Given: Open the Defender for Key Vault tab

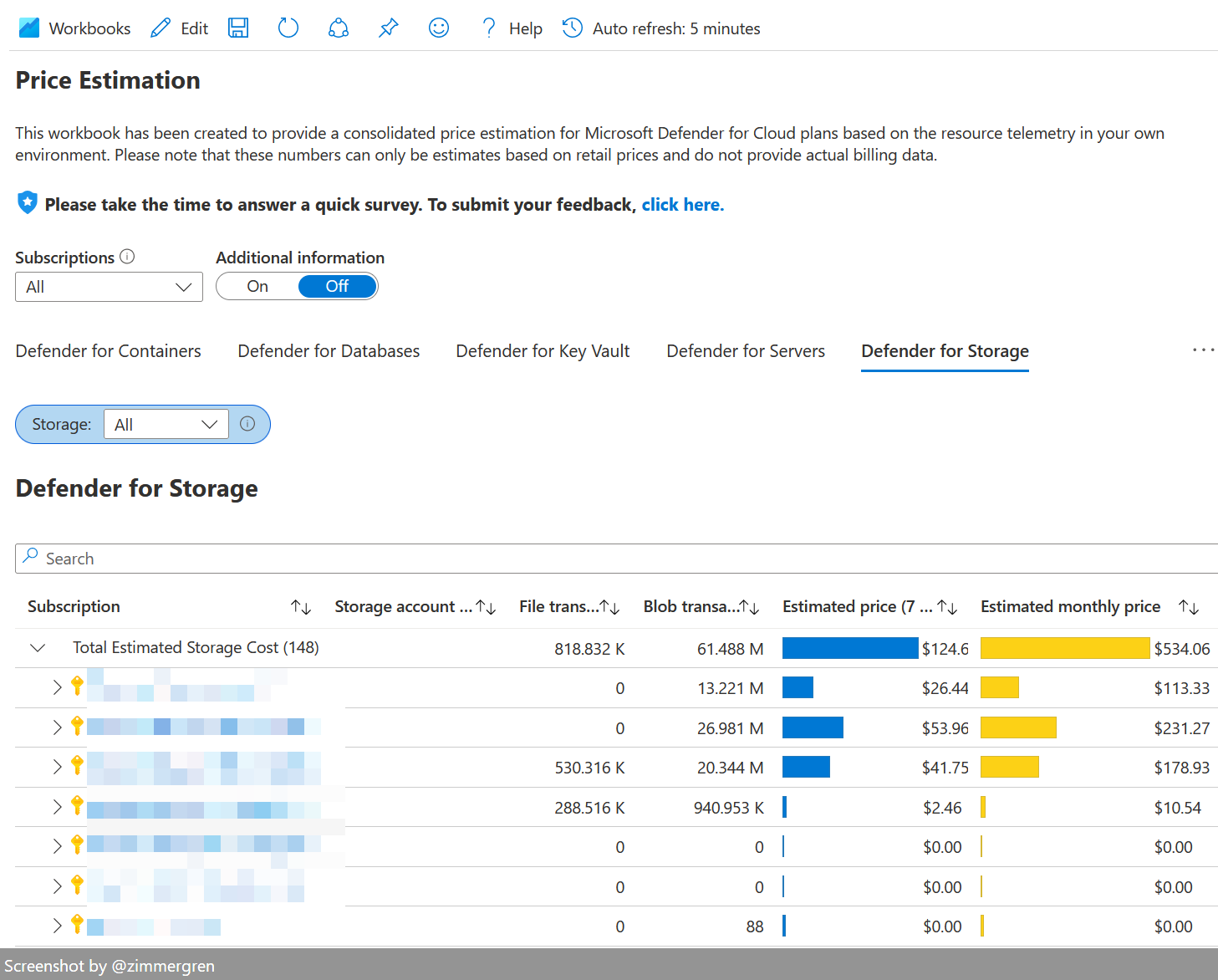Looking at the screenshot, I should tap(542, 351).
